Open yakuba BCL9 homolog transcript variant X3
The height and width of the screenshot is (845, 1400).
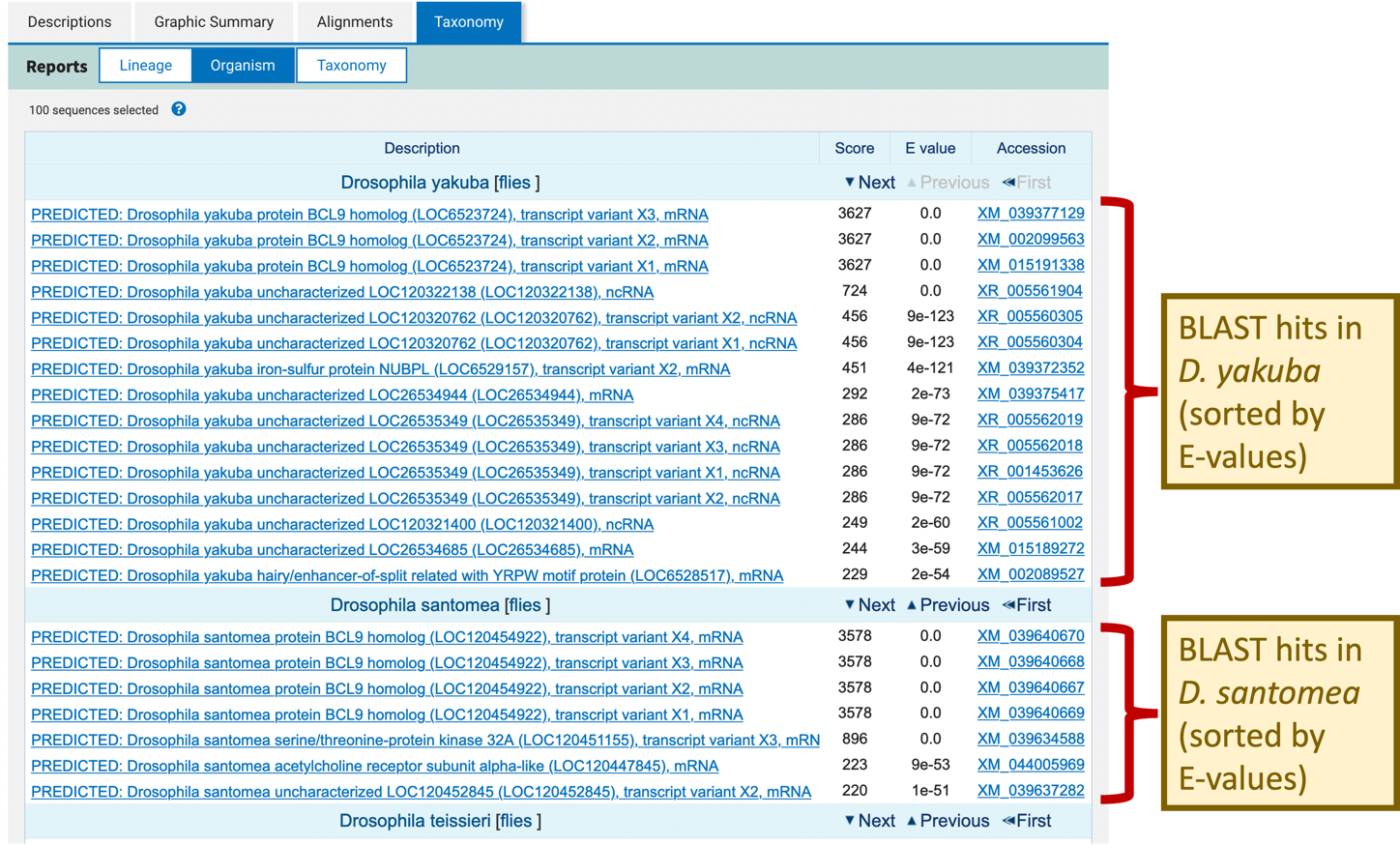point(369,215)
